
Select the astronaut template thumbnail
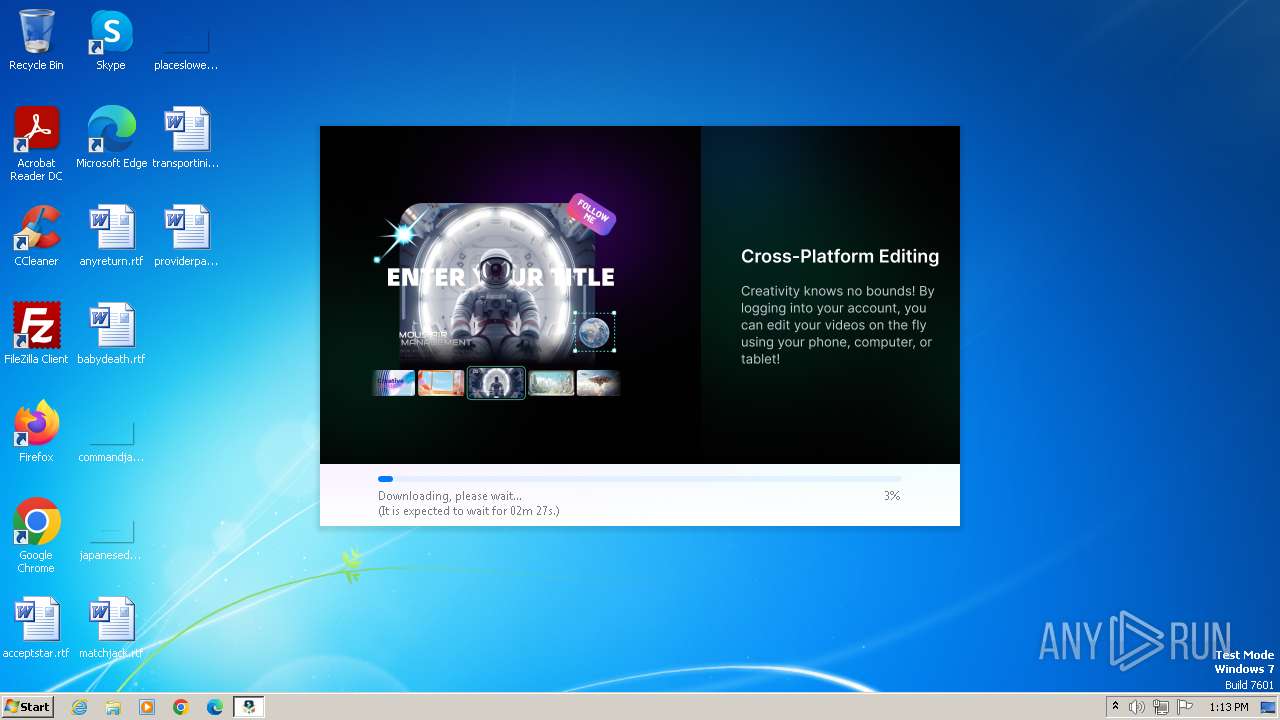(496, 383)
